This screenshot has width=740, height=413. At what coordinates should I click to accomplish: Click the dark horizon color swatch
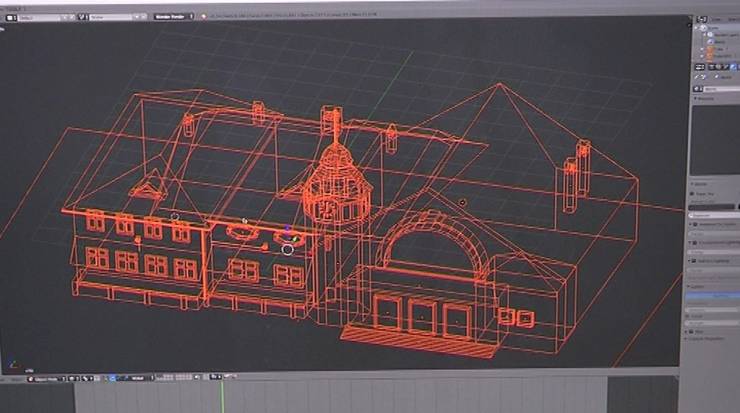pyautogui.click(x=712, y=207)
